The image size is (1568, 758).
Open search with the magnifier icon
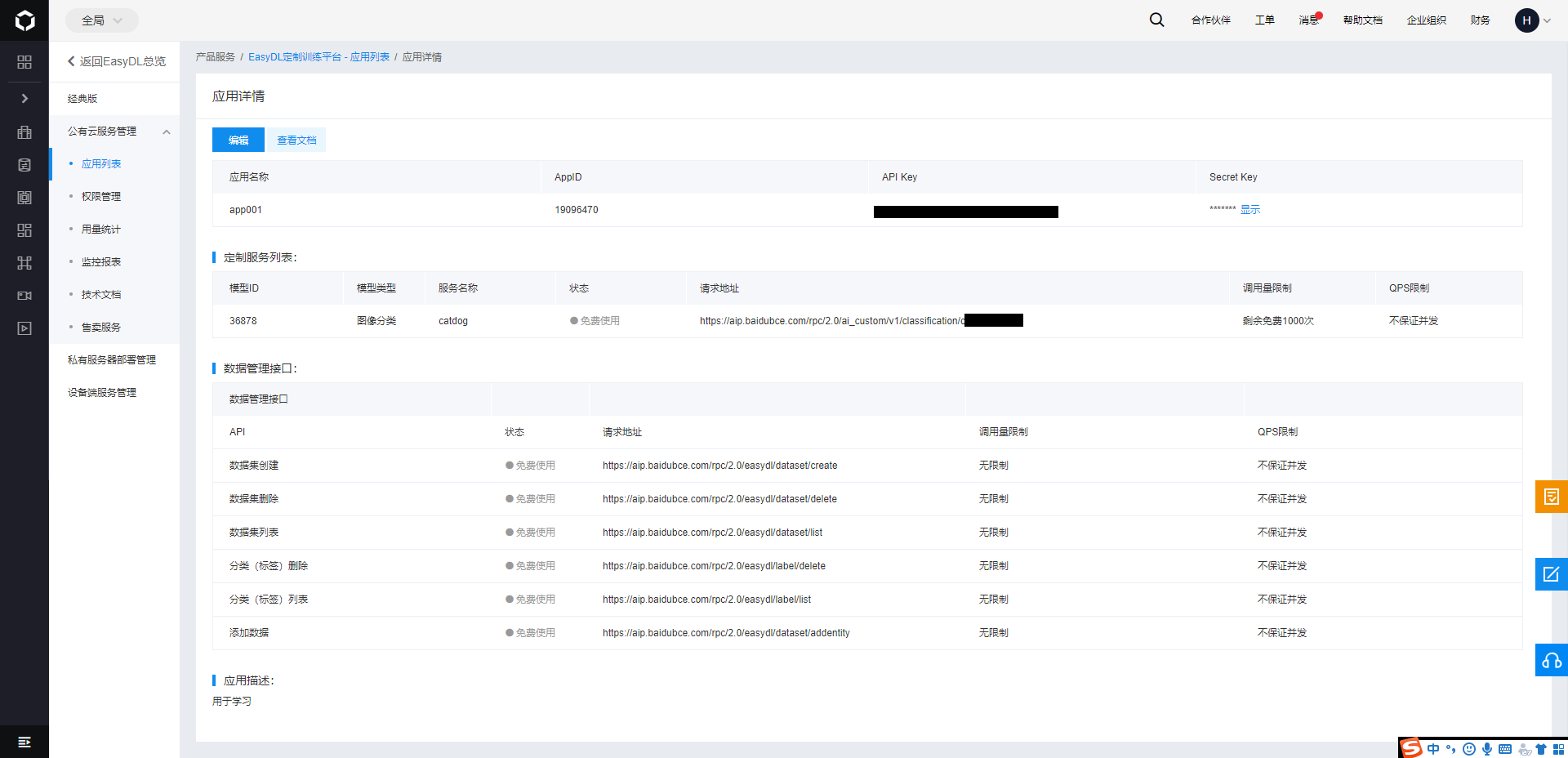point(1156,20)
